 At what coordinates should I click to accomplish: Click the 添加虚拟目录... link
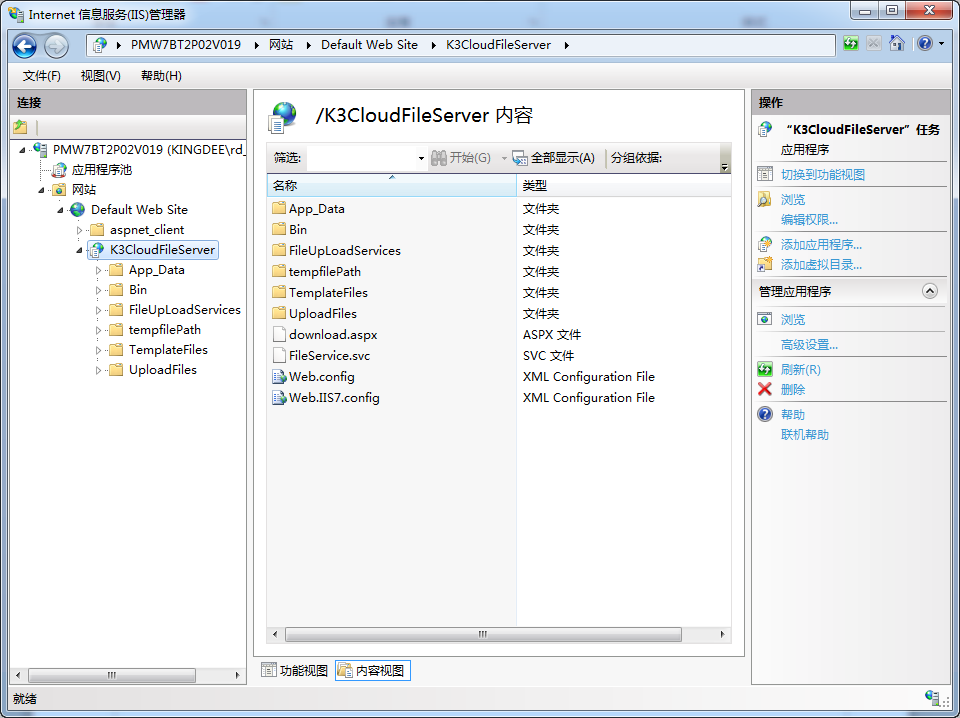pyautogui.click(x=821, y=265)
